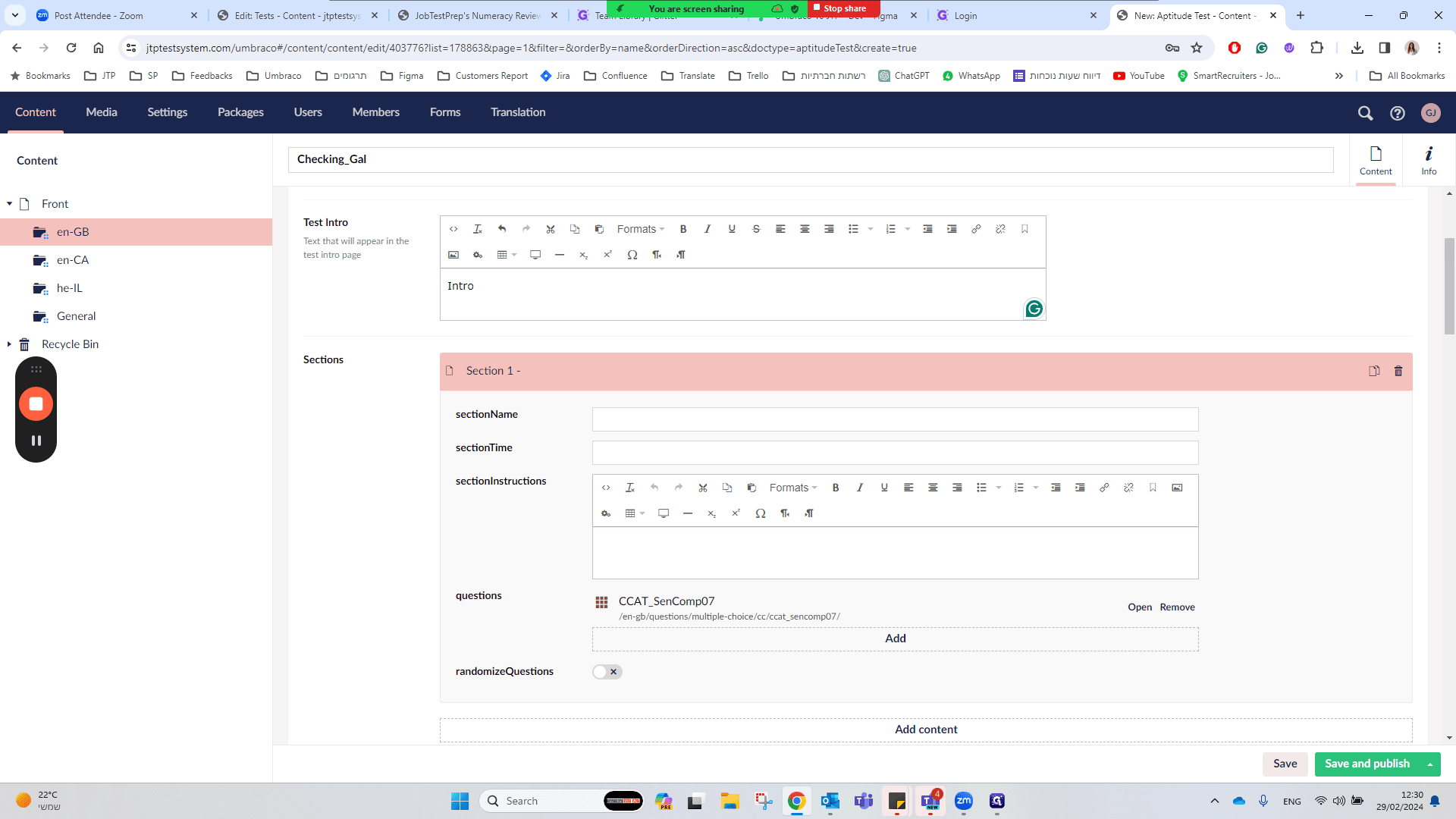Click Bold in Test Intro toolbar

[x=683, y=229]
